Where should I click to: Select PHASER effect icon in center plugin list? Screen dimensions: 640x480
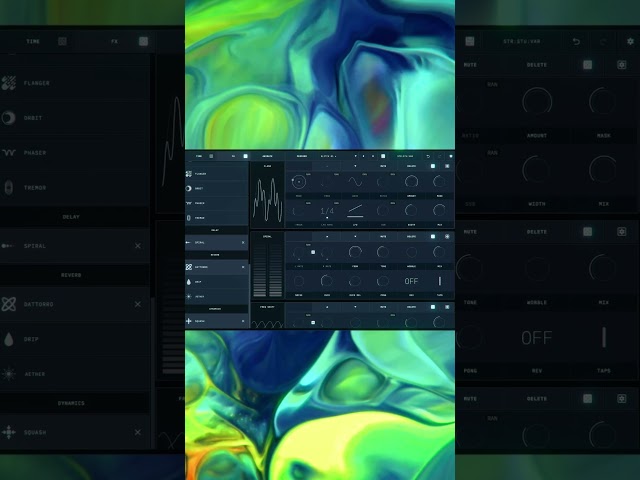pos(189,203)
